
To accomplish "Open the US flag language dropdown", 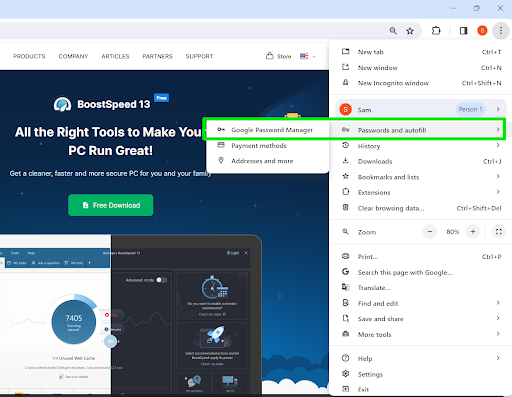I will coord(308,56).
